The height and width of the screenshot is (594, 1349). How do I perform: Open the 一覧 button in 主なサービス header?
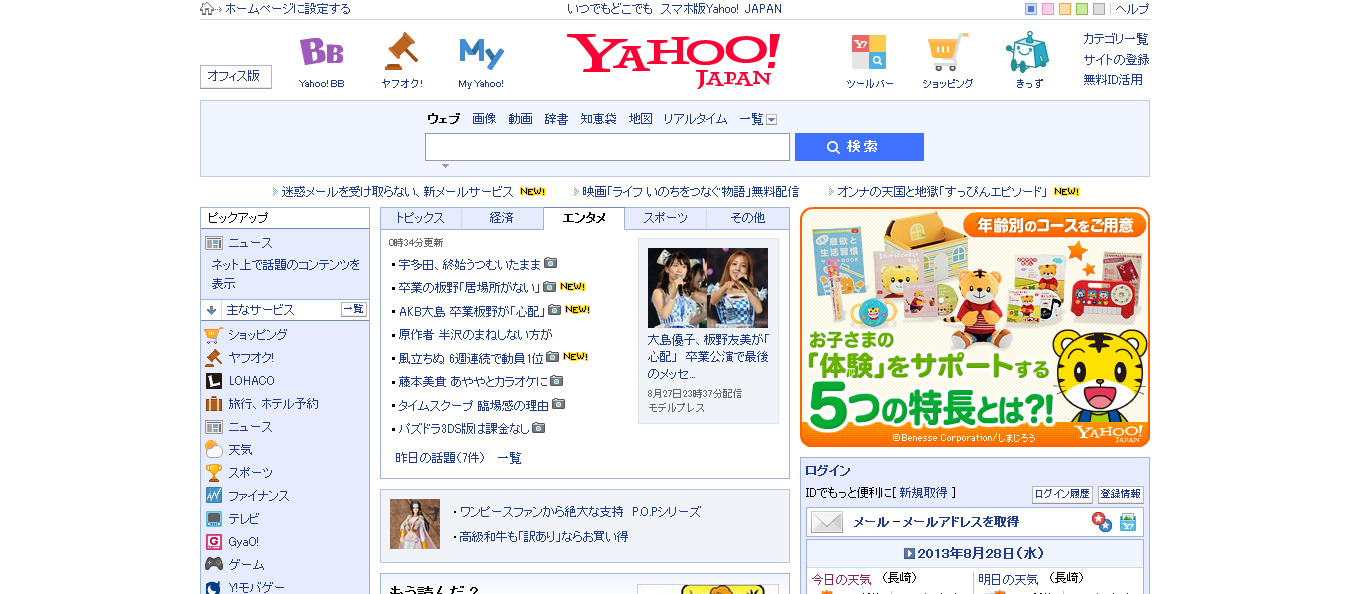pos(353,309)
